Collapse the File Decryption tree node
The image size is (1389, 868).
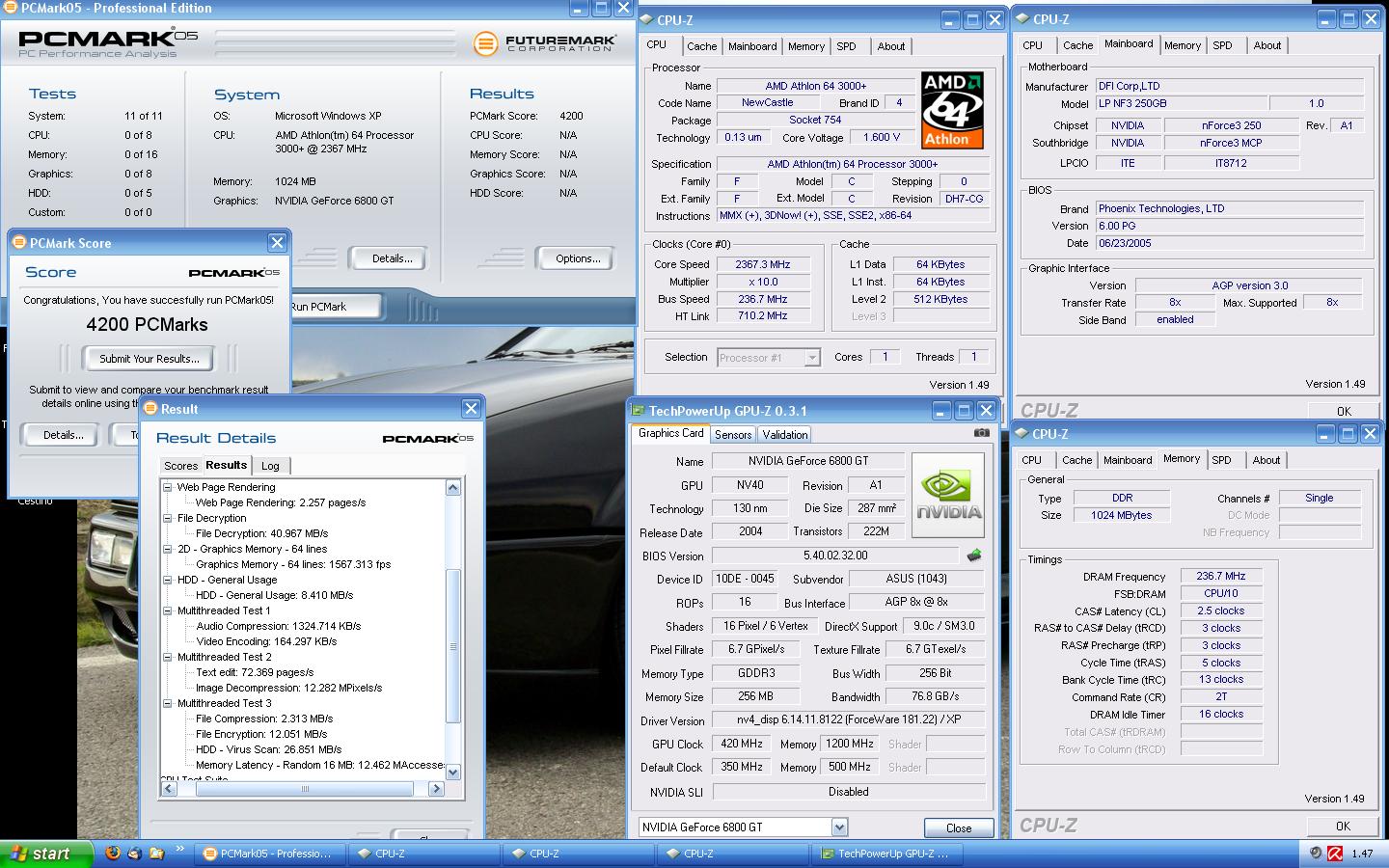(x=168, y=518)
